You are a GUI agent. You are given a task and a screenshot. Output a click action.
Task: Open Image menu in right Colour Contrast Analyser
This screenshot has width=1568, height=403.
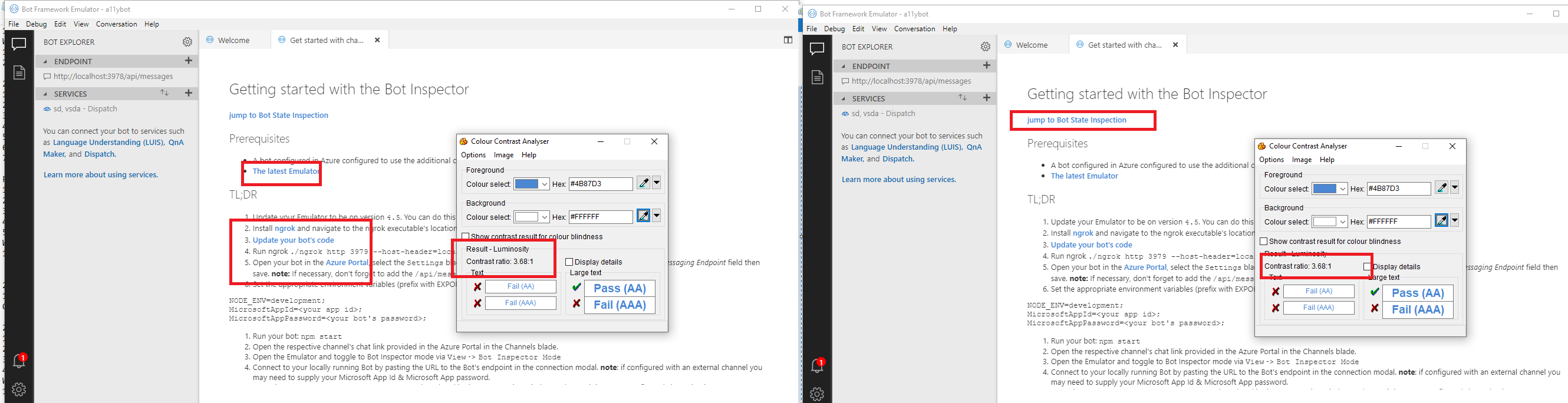[1302, 160]
